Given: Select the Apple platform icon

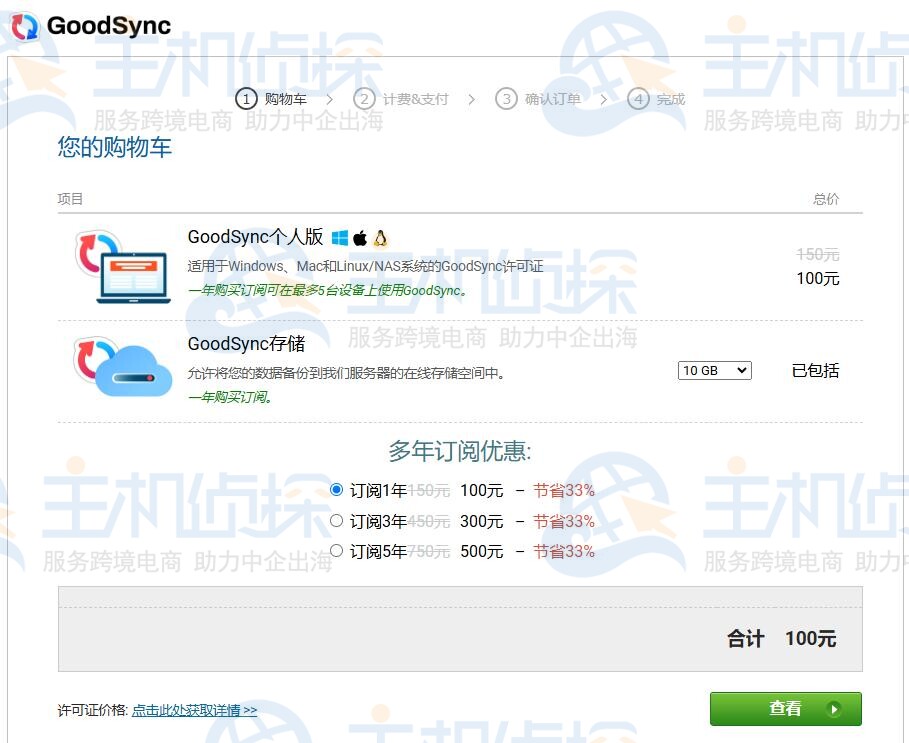Looking at the screenshot, I should coord(360,237).
